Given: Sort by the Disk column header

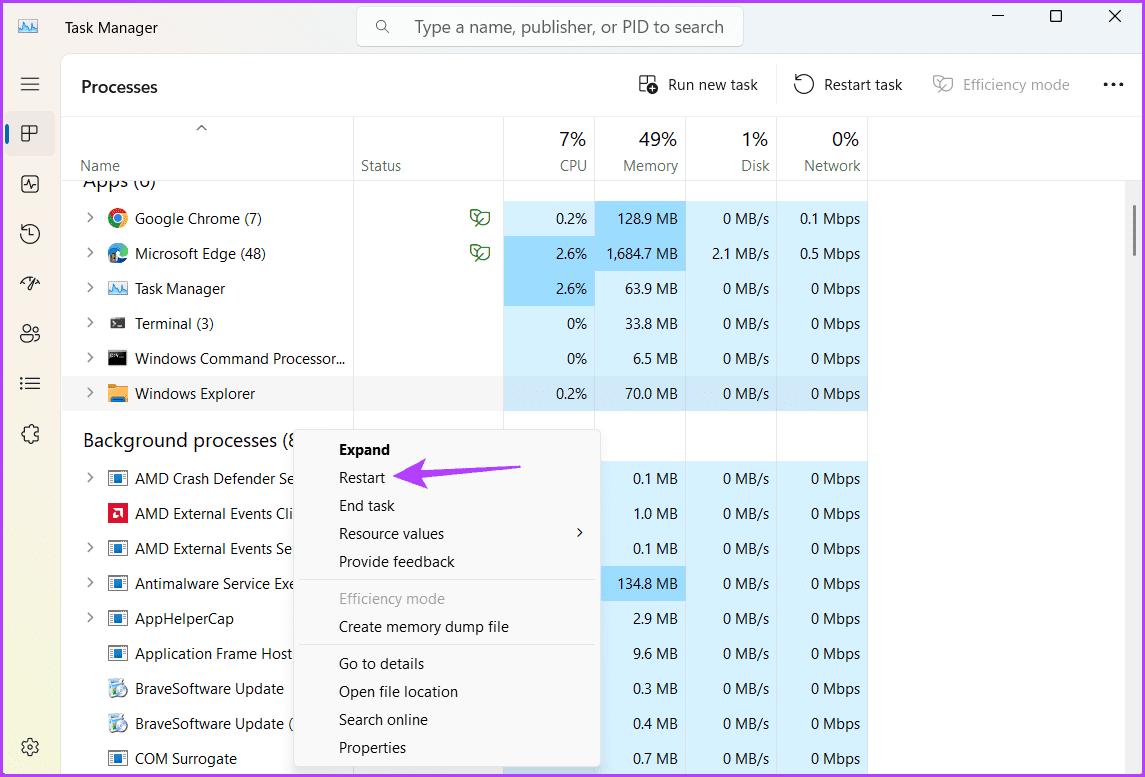Looking at the screenshot, I should click(x=731, y=149).
